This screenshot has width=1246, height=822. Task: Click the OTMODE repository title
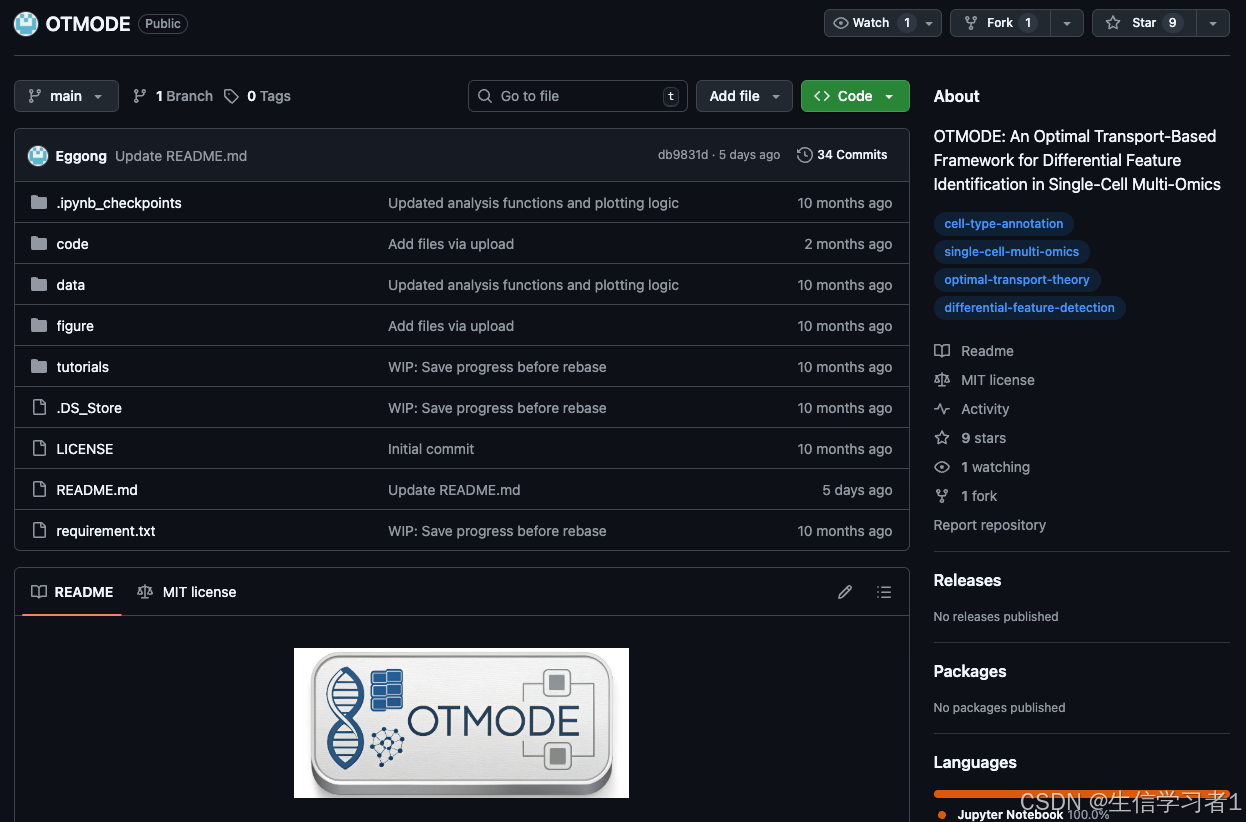pos(88,24)
